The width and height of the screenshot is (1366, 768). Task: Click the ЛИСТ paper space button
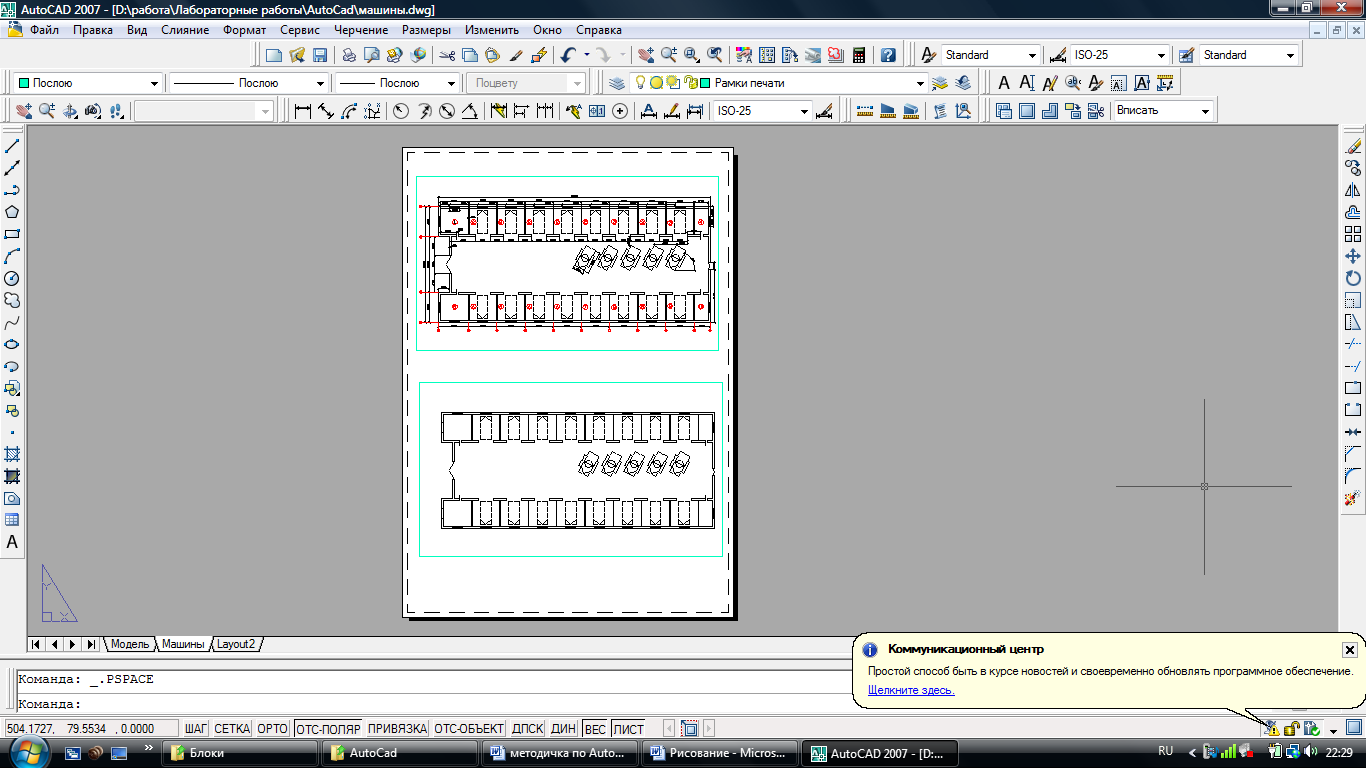pyautogui.click(x=629, y=729)
